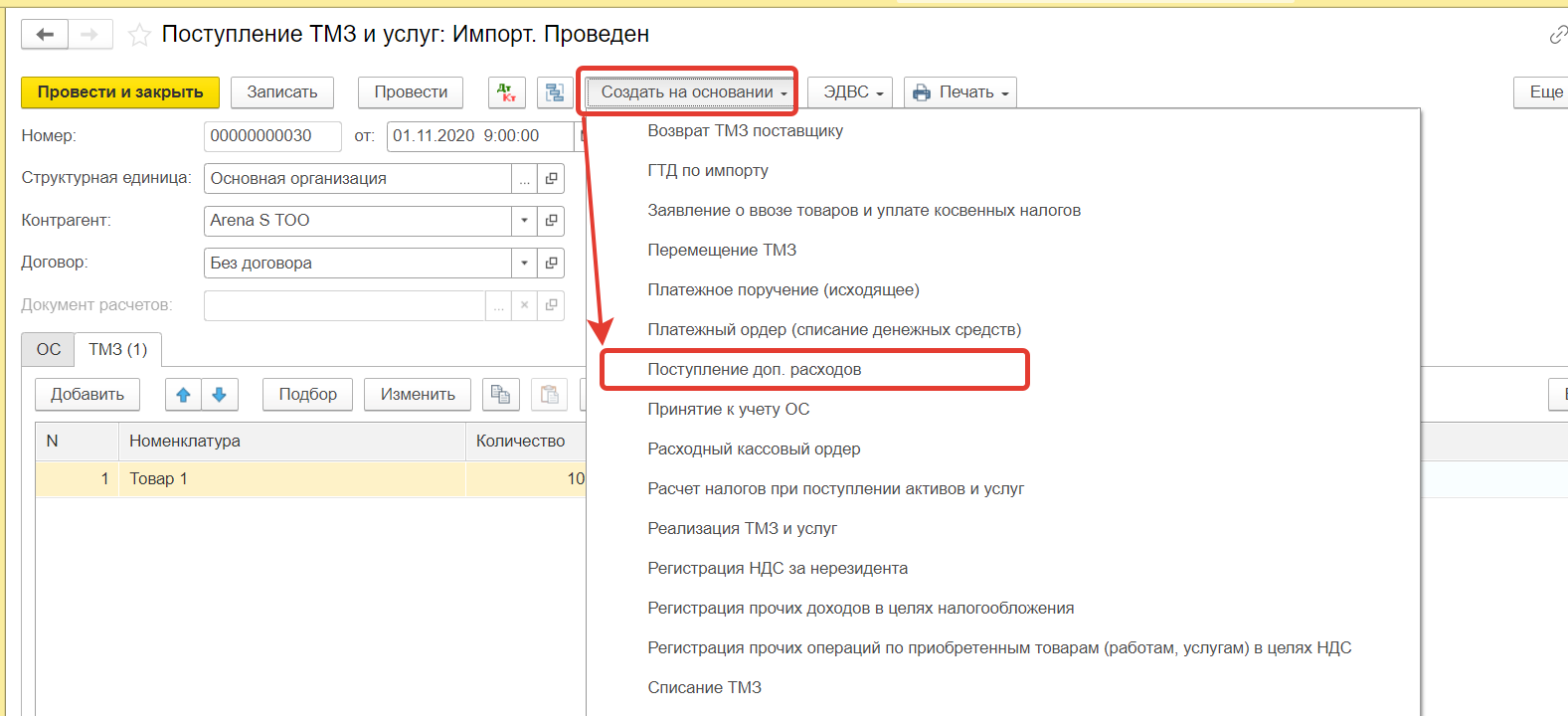Move row down with blue arrow
1568x716 pixels.
click(220, 395)
